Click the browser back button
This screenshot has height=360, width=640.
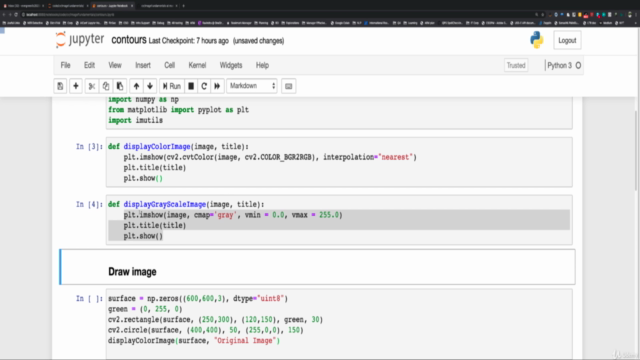4,14
